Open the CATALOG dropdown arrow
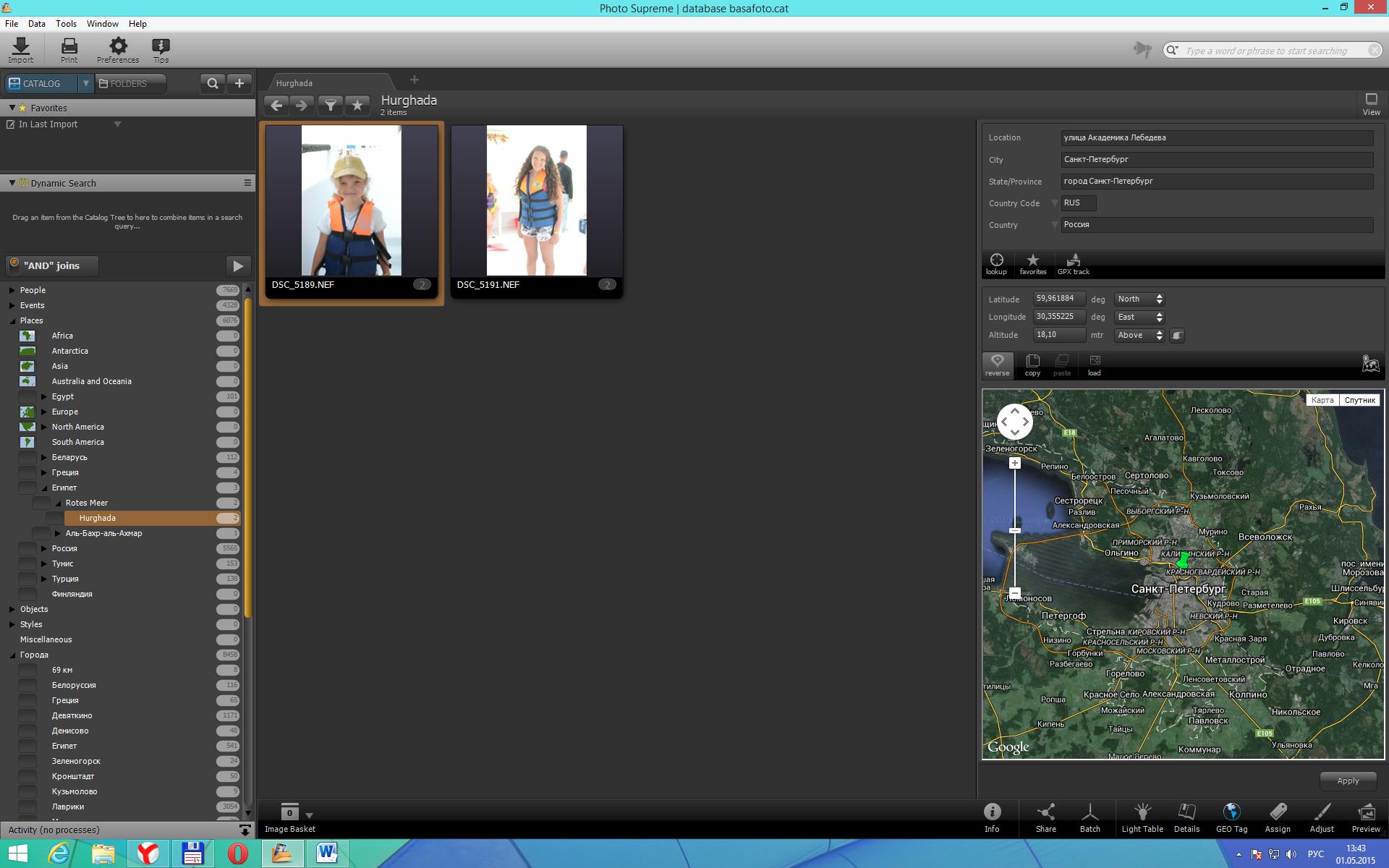Screen dimensions: 1389x868 [x=85, y=84]
